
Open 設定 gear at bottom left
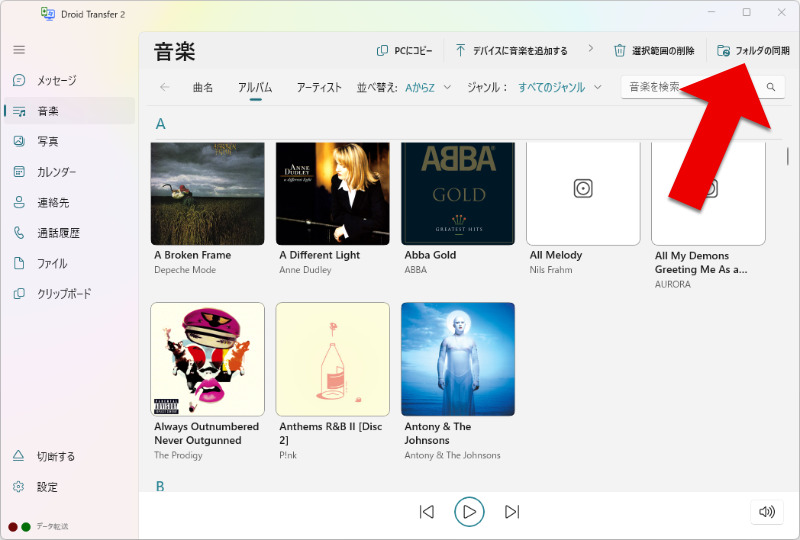(x=46, y=487)
